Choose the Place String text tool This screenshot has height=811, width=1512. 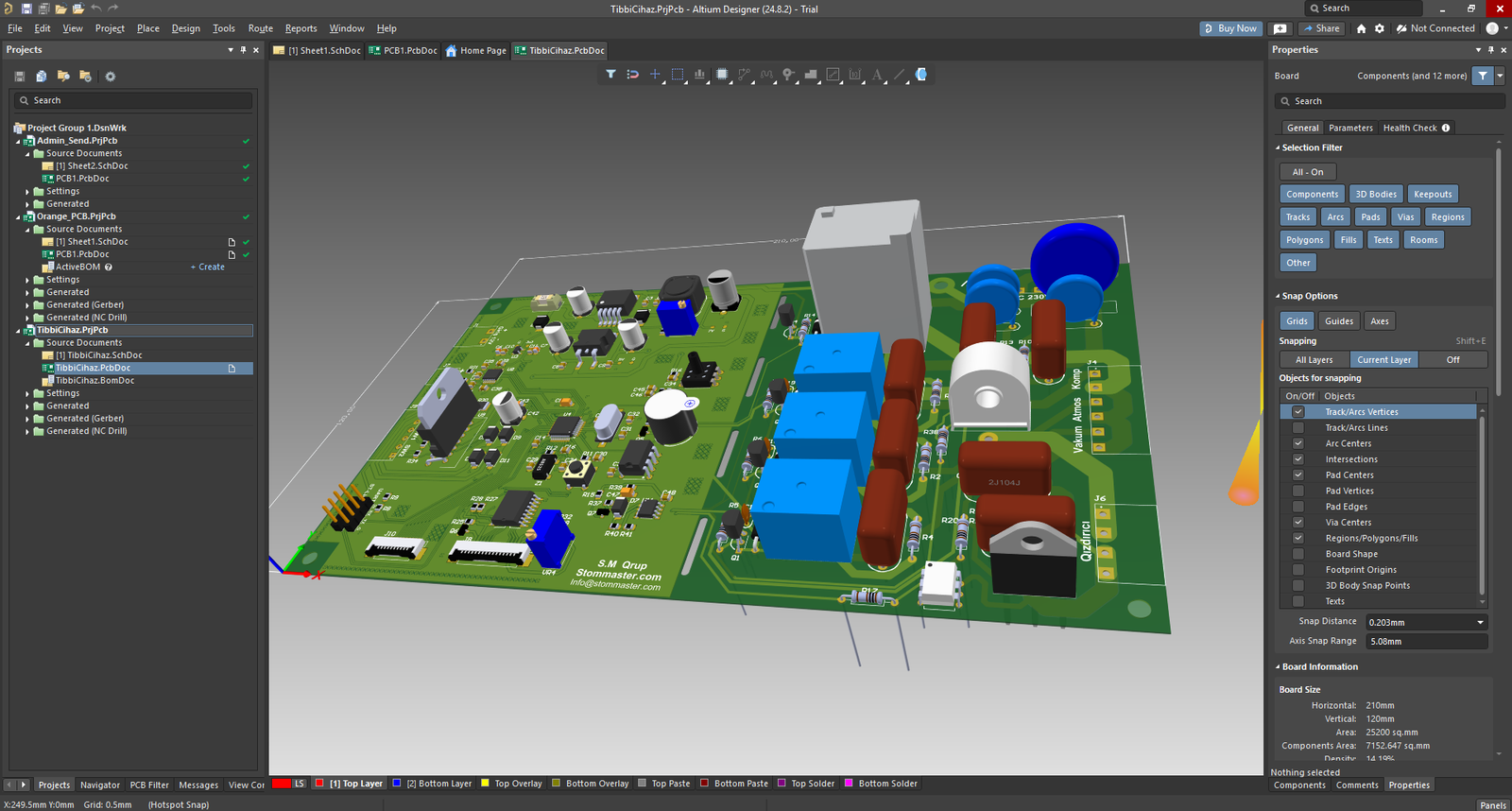[877, 74]
